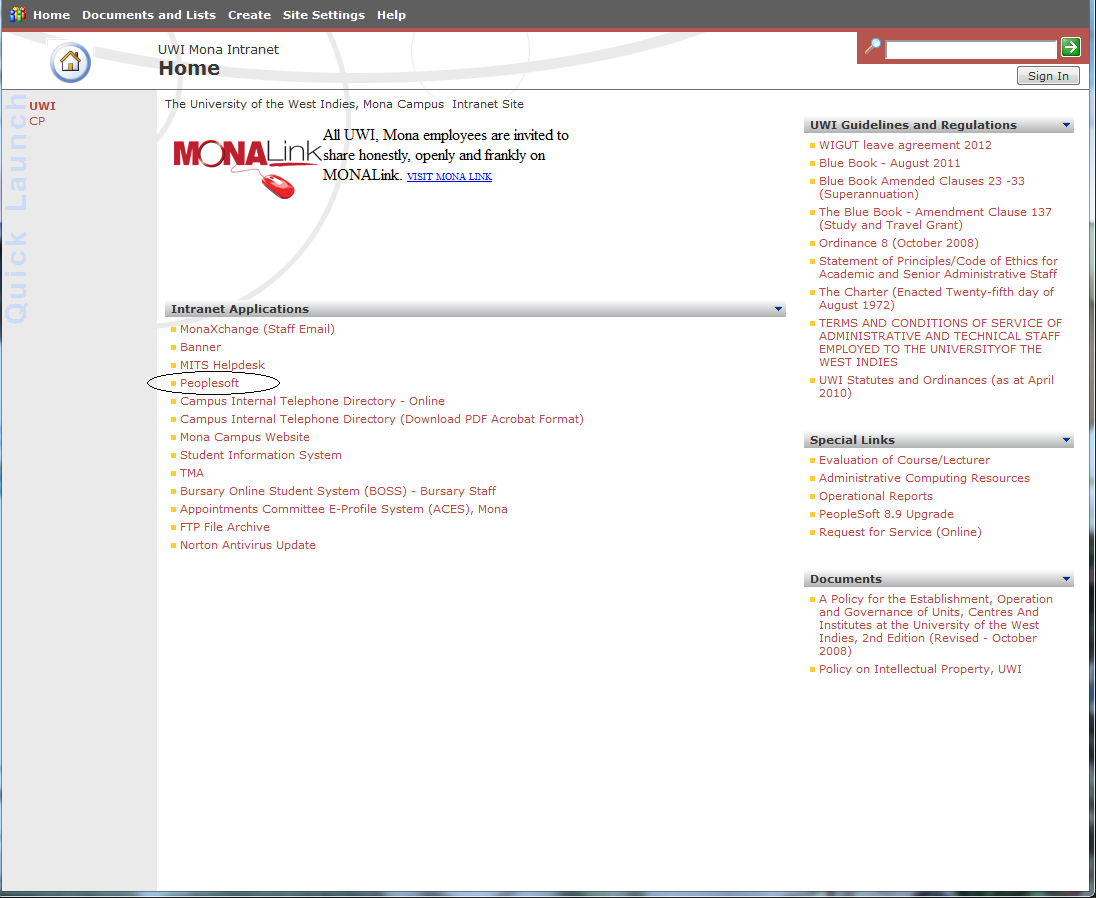Viewport: 1096px width, 898px height.
Task: Open the FTP File Archive link
Action: pos(224,527)
